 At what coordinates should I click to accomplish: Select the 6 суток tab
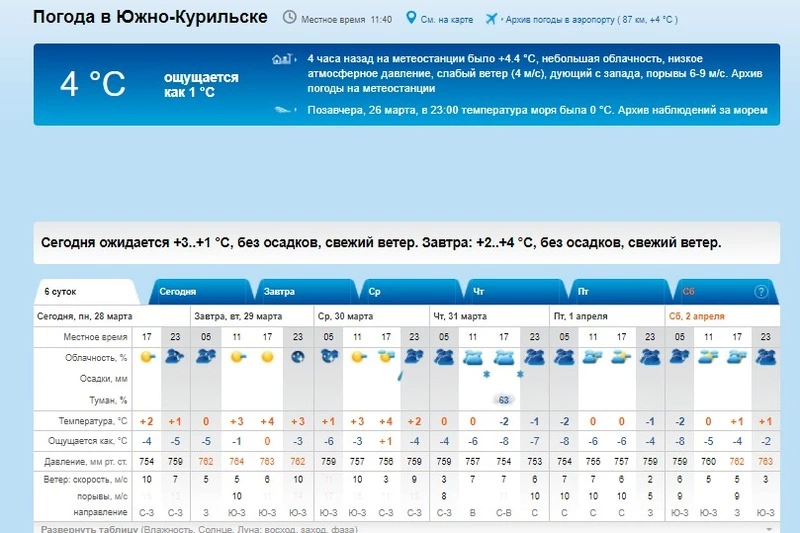coord(62,292)
